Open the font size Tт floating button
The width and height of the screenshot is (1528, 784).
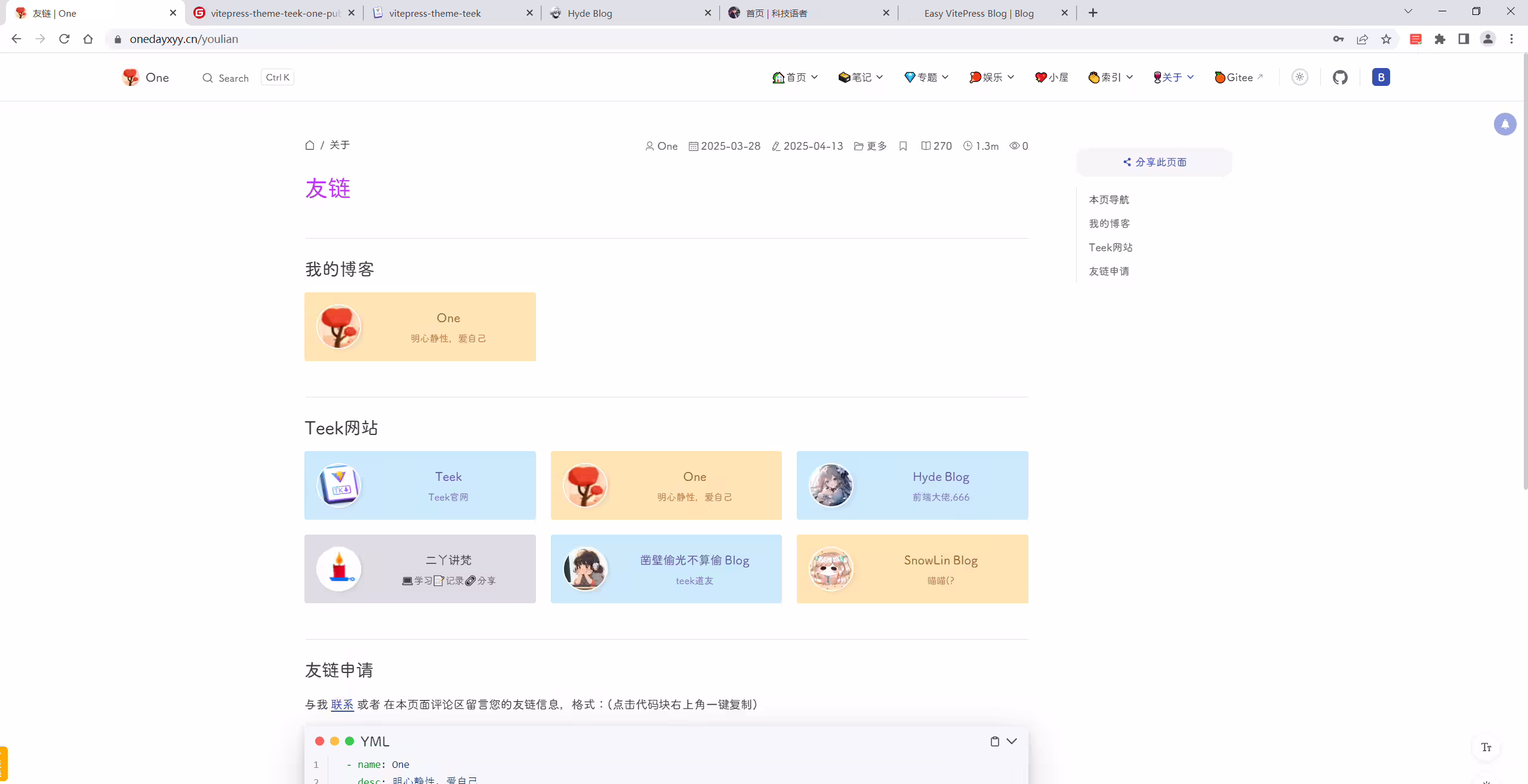coord(1486,747)
